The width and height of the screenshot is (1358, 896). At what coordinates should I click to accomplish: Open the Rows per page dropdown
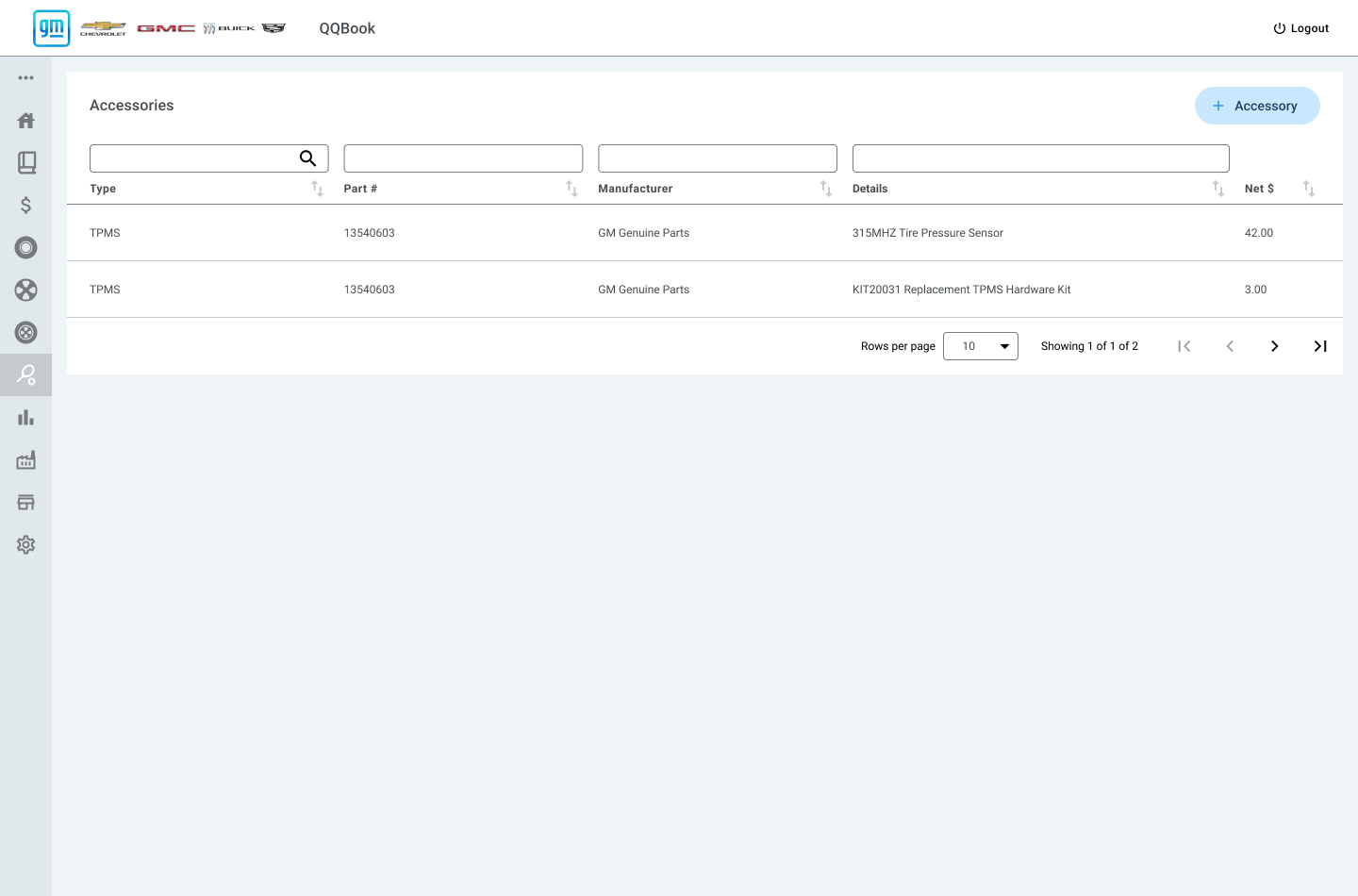point(980,346)
